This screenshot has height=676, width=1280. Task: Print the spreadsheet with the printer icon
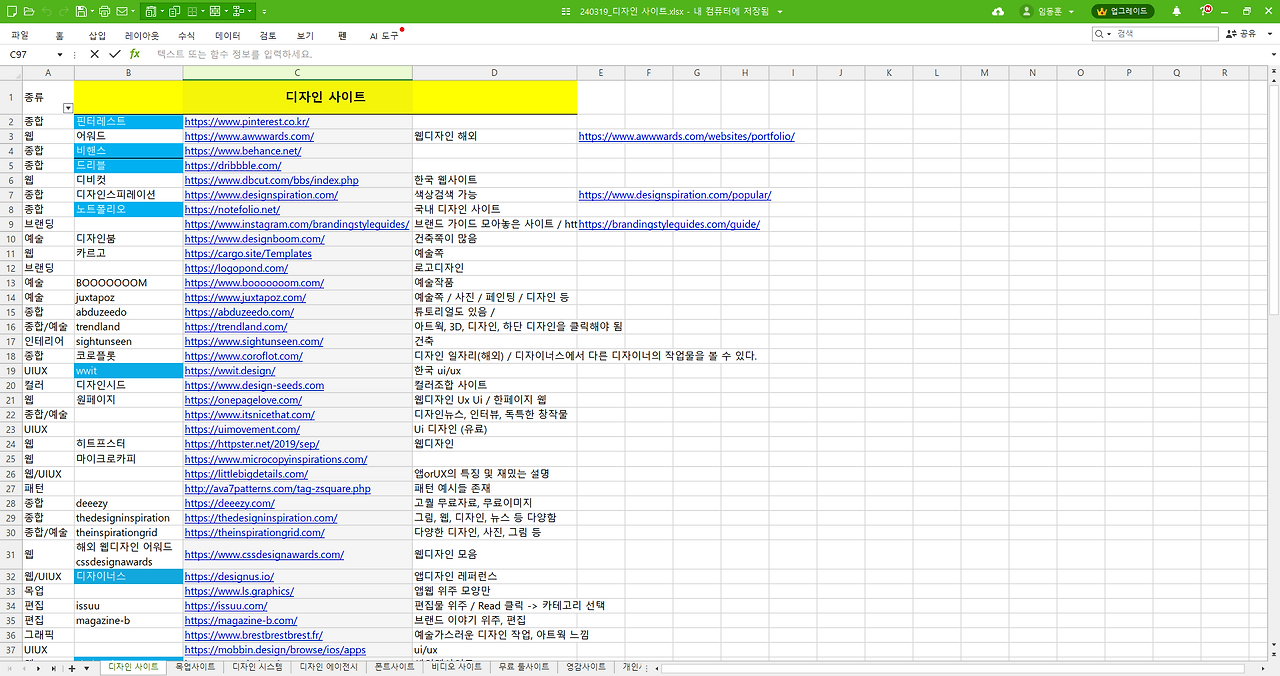[105, 11]
